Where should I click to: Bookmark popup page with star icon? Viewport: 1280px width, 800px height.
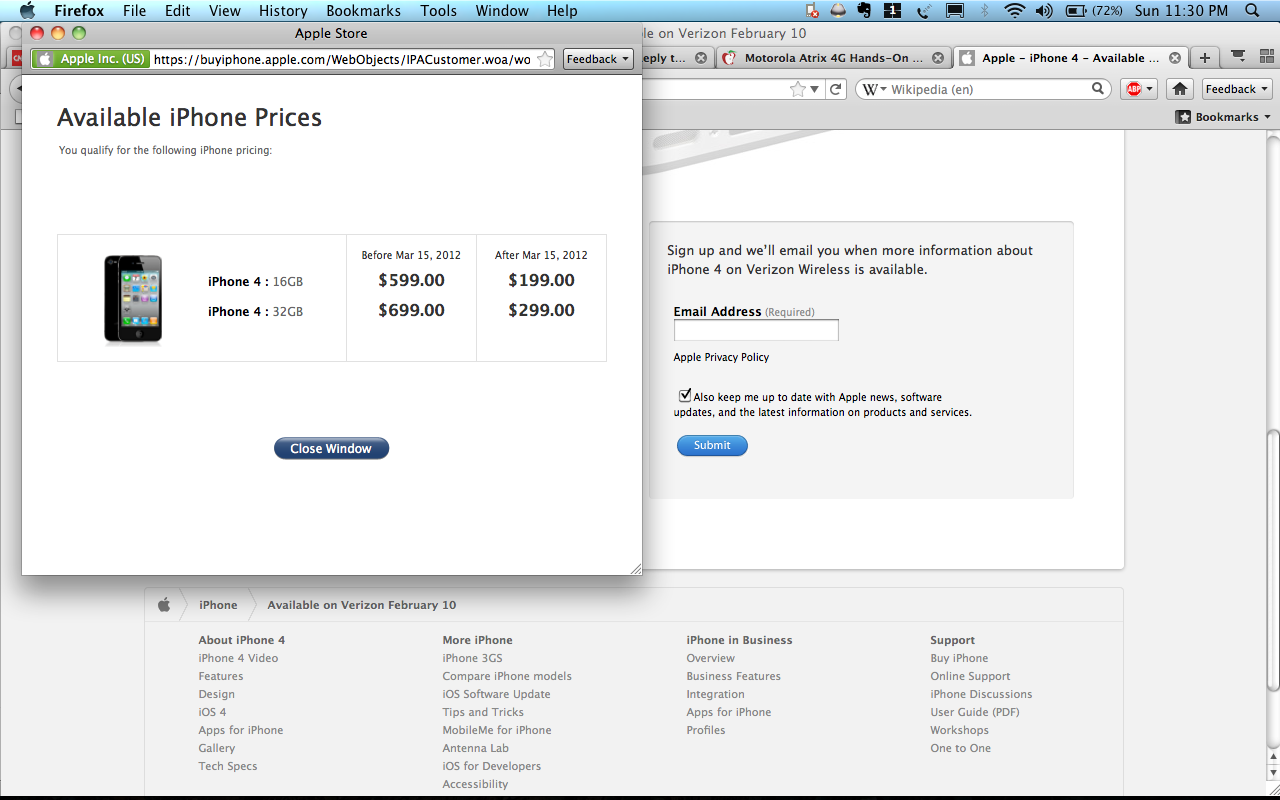tap(545, 59)
